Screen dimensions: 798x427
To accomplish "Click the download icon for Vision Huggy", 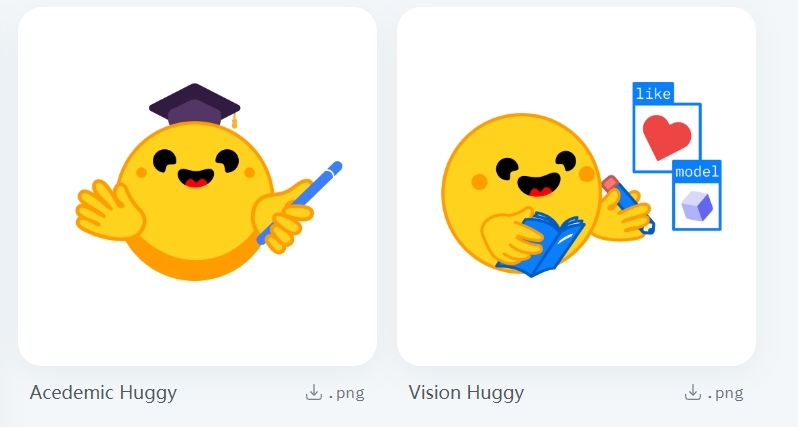I will pos(693,392).
